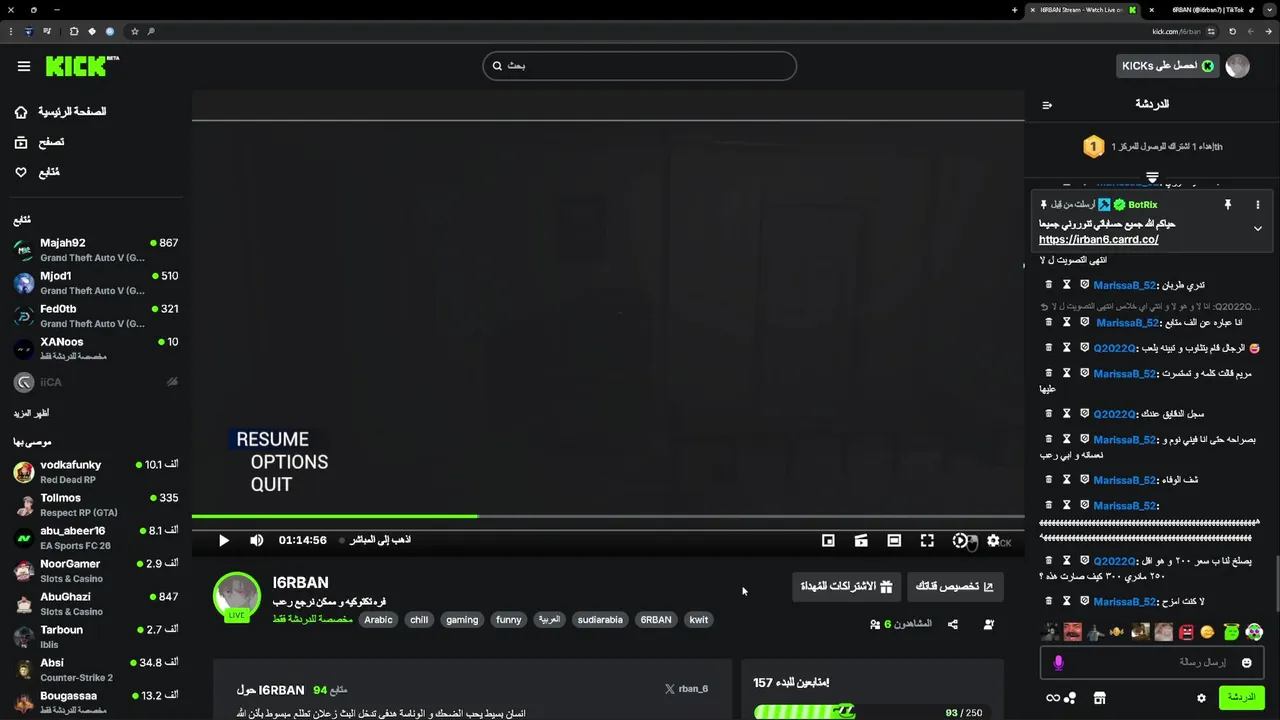Enter fullscreen video mode
This screenshot has height=720, width=1280.
(x=927, y=540)
